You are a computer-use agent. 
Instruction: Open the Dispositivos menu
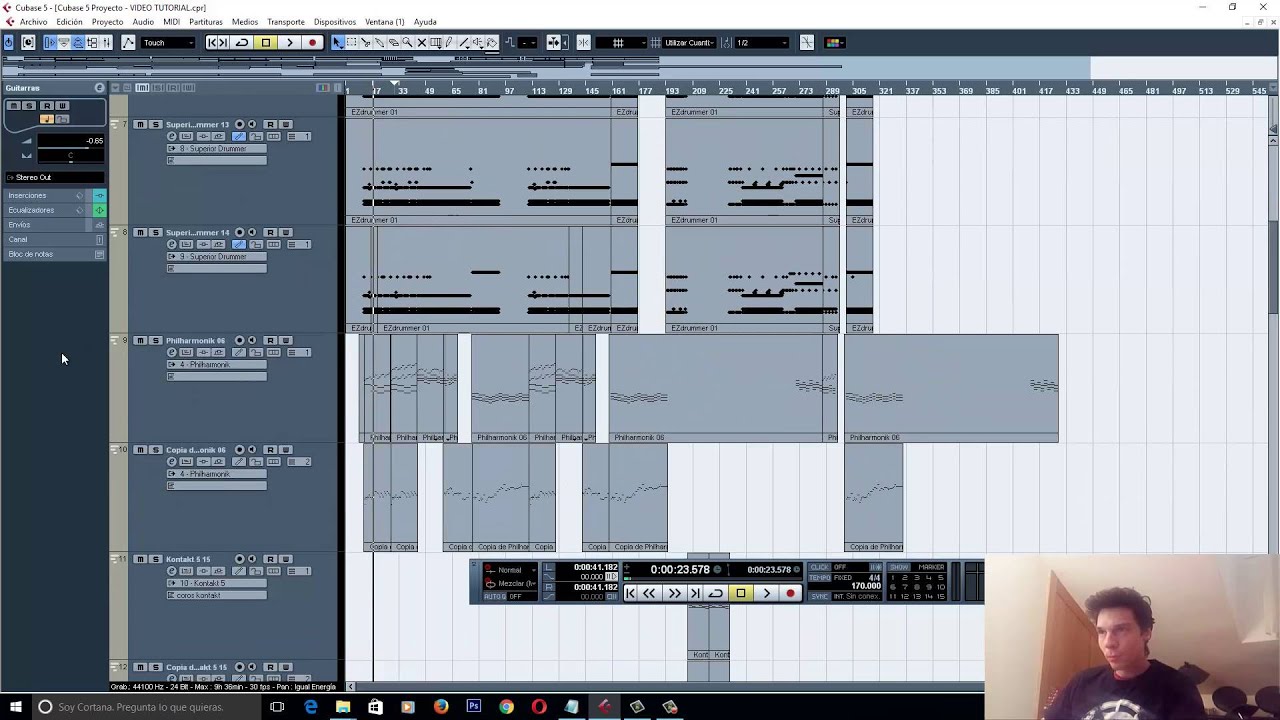334,21
